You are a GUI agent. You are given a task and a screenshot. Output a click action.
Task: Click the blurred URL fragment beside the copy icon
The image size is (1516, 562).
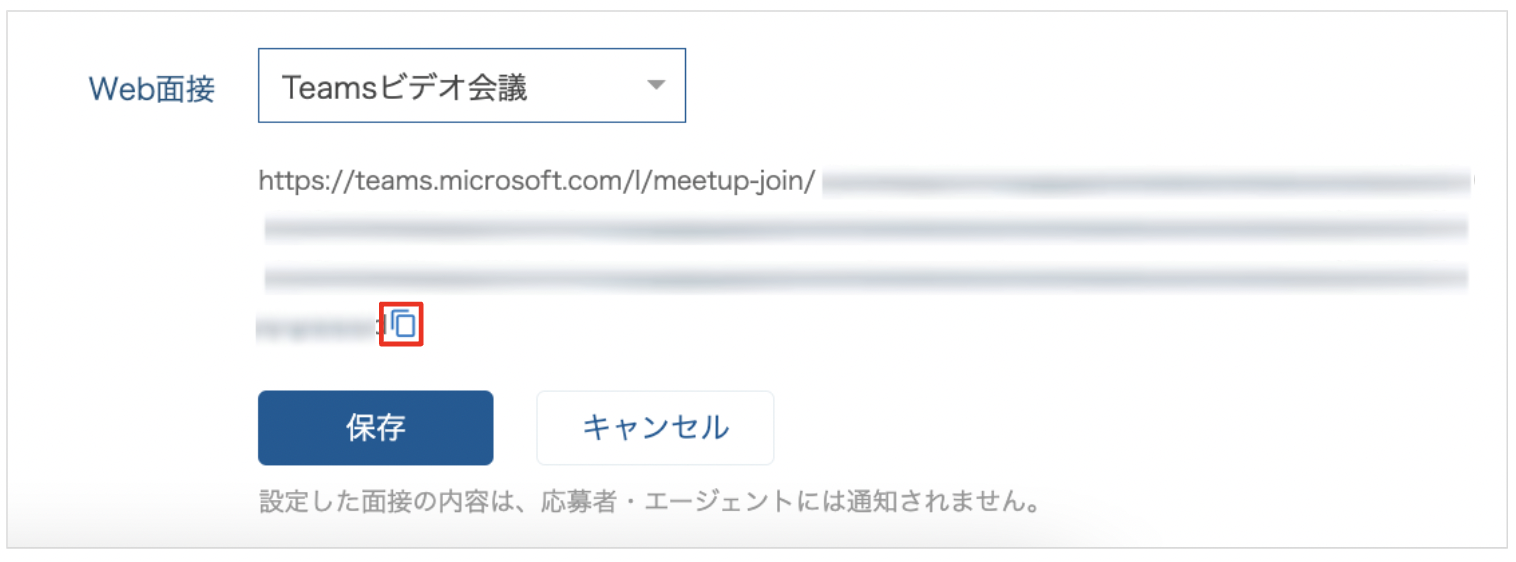(320, 324)
